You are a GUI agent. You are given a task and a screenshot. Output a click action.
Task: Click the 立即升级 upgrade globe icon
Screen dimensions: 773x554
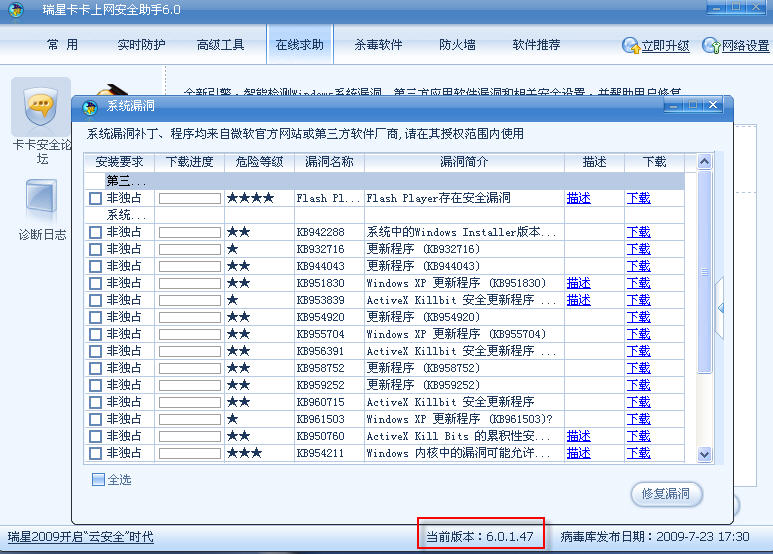point(631,45)
